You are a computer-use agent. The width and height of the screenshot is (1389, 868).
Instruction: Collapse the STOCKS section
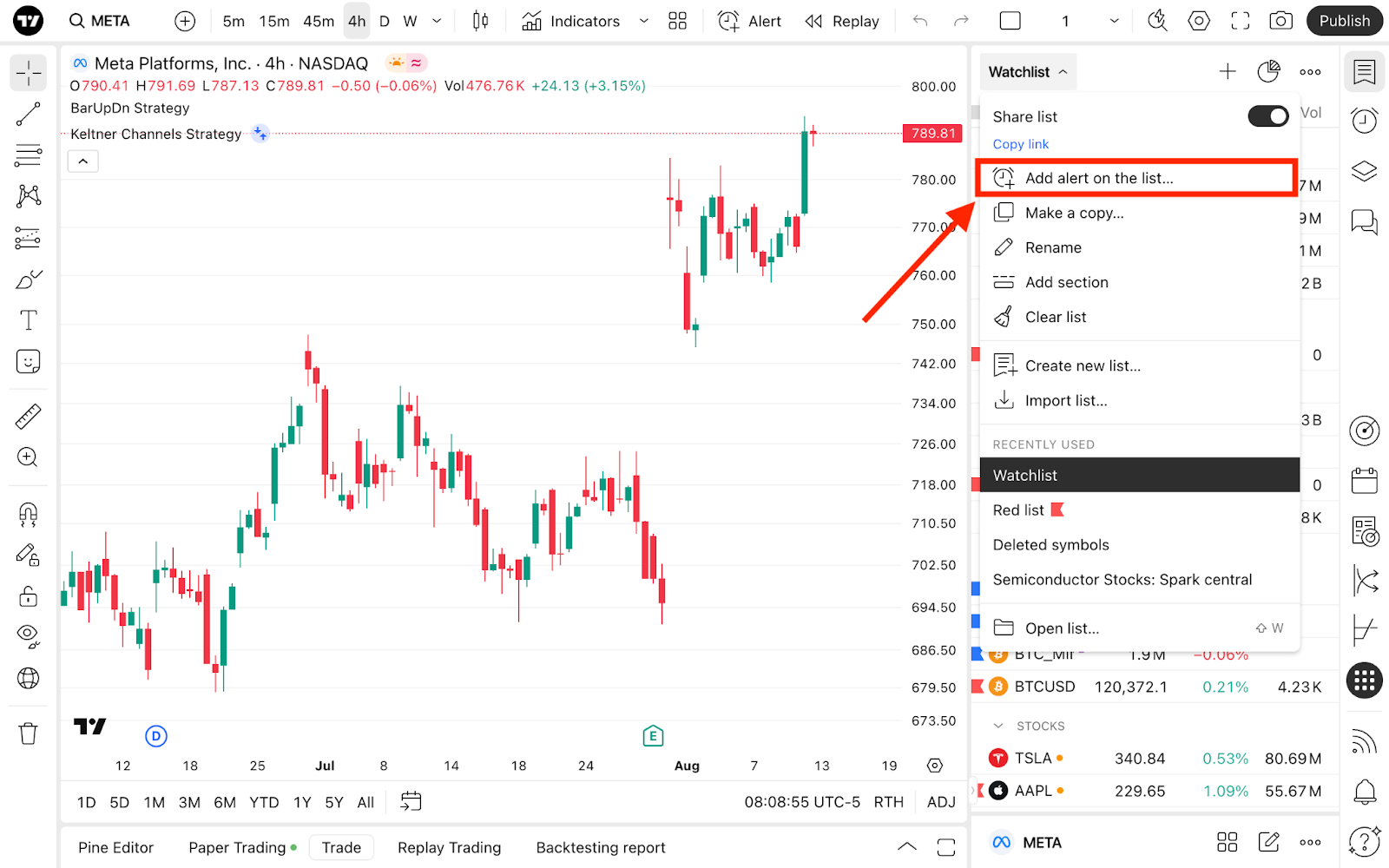(x=998, y=726)
